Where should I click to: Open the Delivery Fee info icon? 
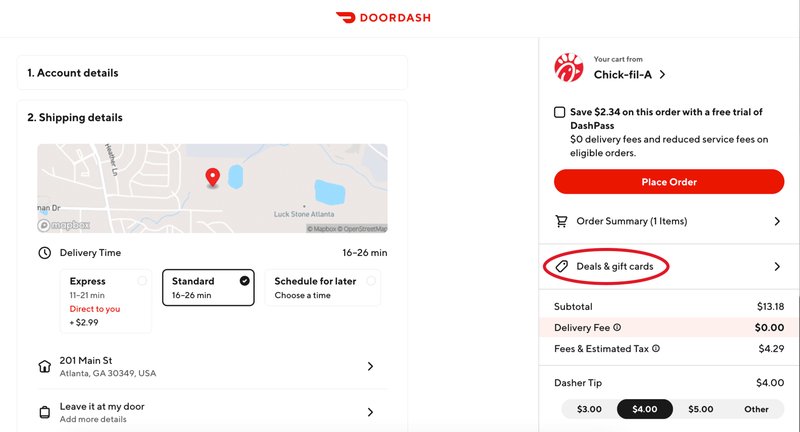coord(617,327)
